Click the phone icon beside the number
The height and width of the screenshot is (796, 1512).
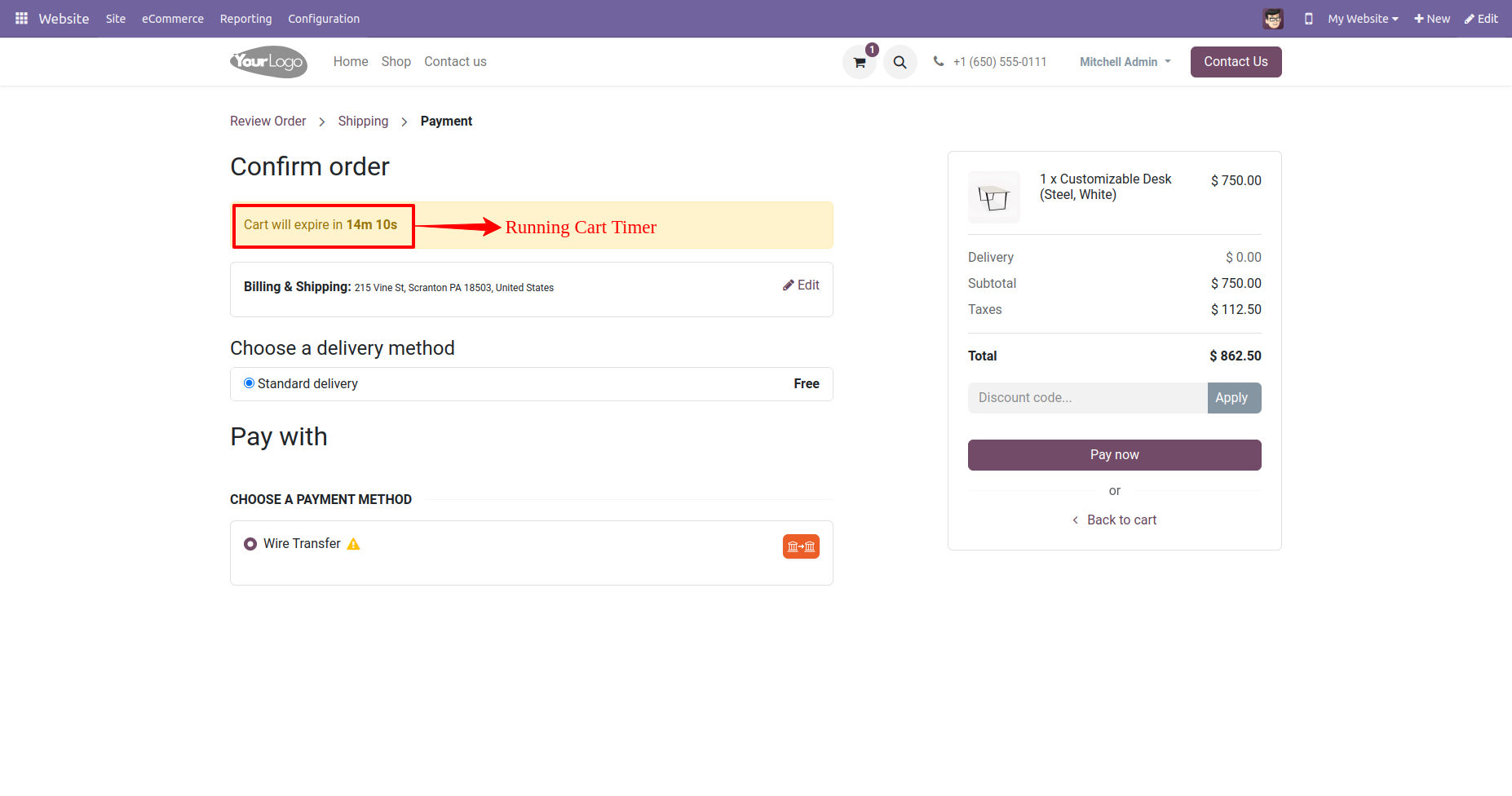(x=939, y=61)
